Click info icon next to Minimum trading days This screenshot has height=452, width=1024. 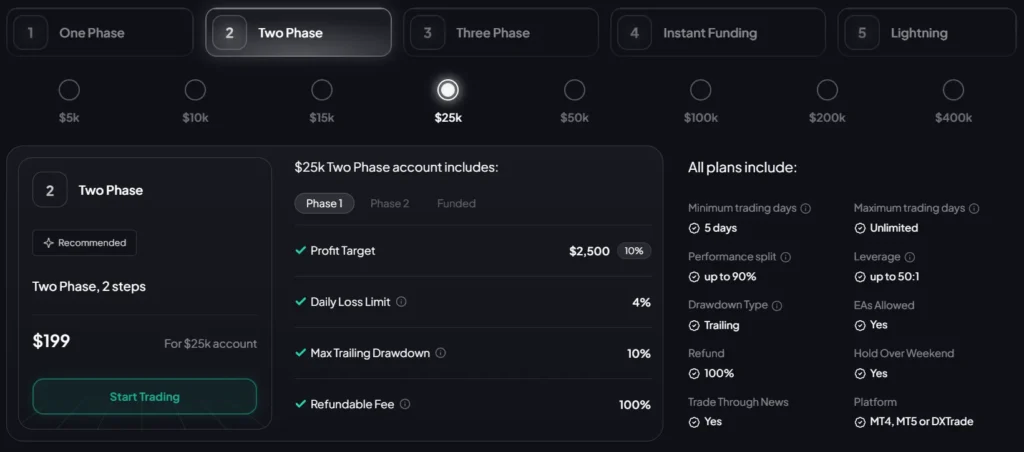tap(806, 208)
